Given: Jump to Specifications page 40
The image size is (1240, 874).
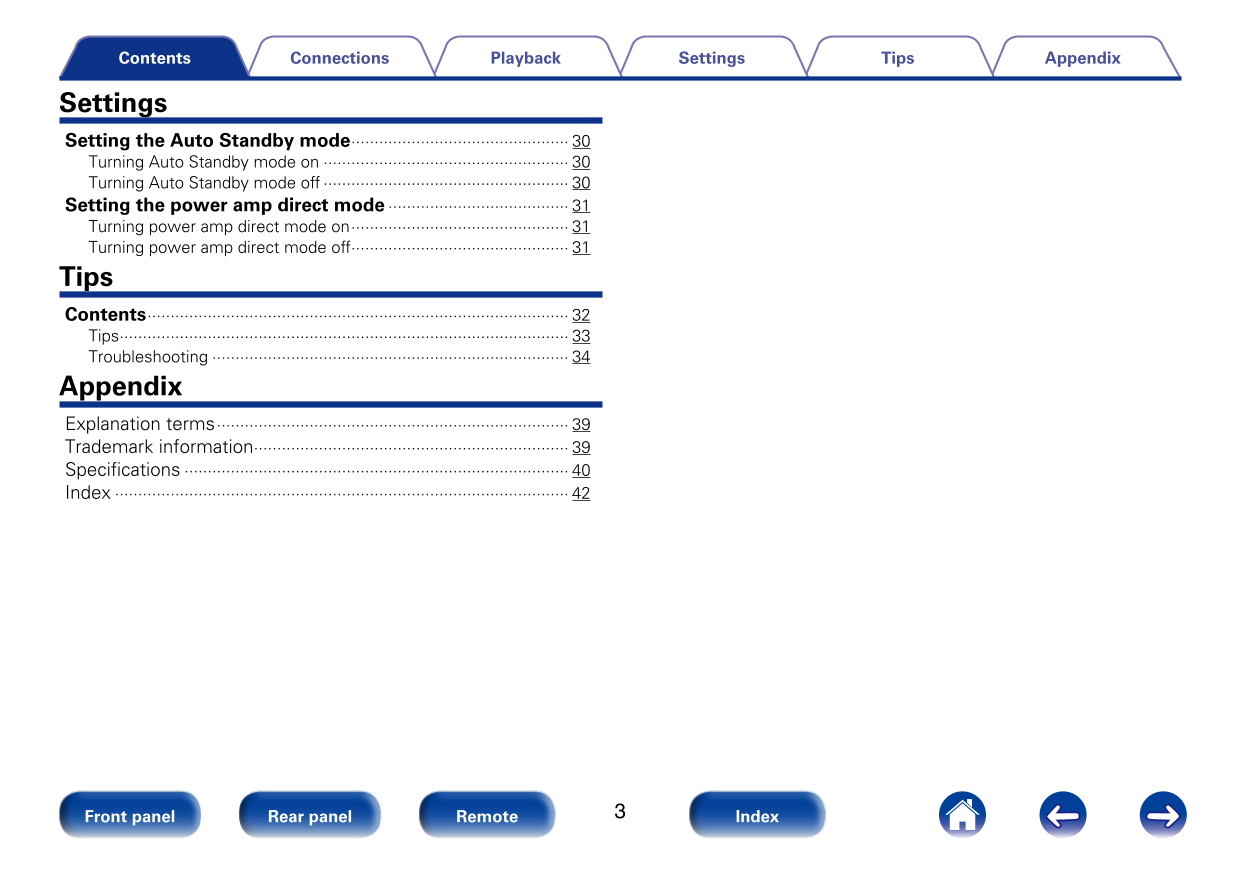Looking at the screenshot, I should point(580,471).
